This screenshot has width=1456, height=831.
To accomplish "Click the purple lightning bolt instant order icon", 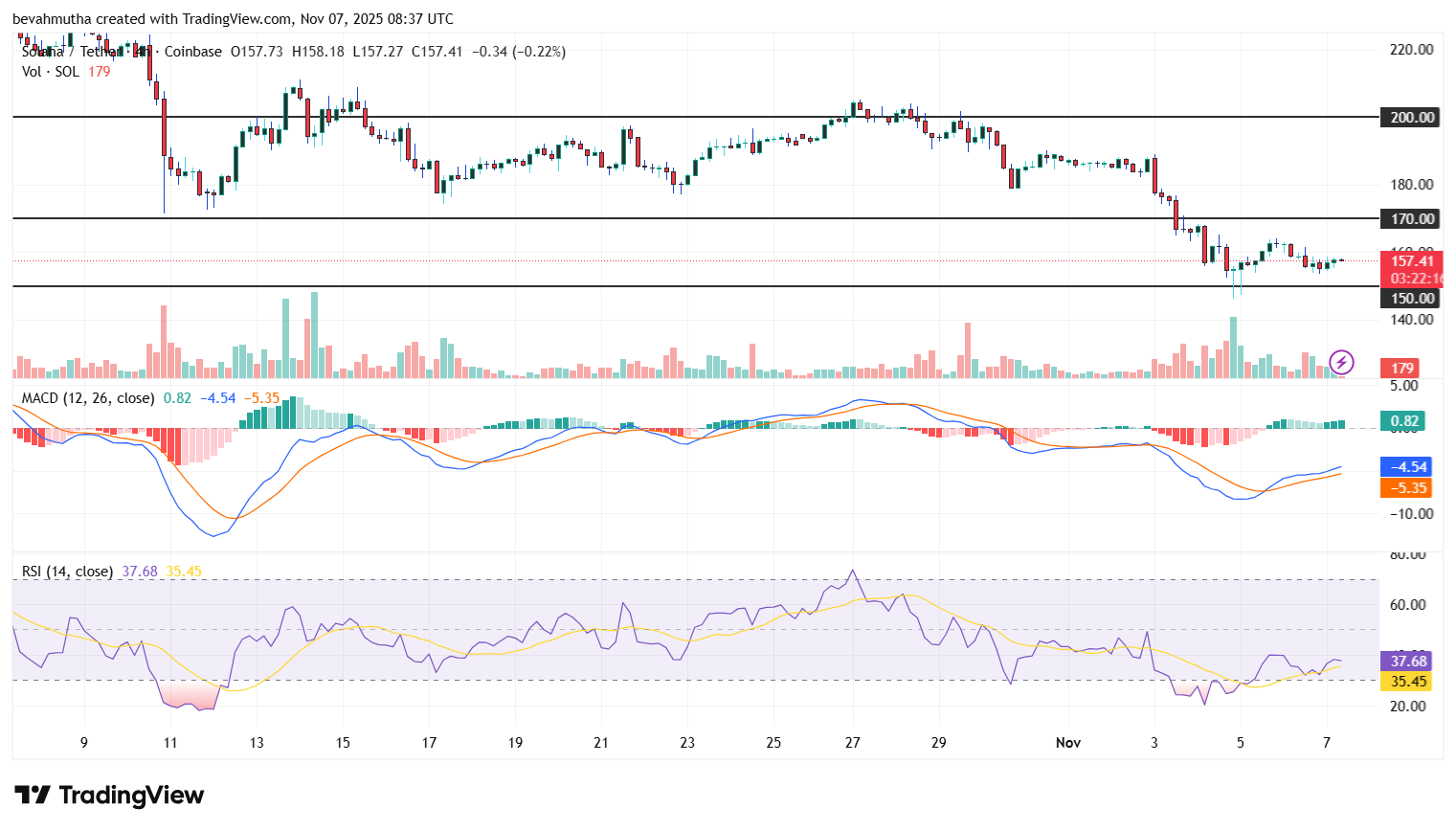I will (x=1340, y=361).
